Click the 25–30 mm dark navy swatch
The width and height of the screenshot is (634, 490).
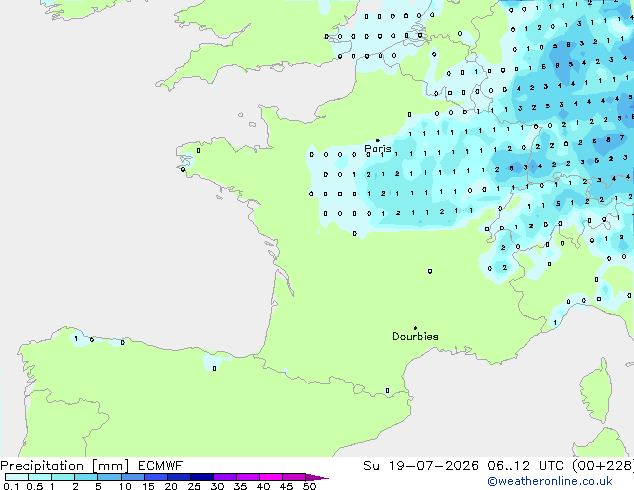coord(202,477)
